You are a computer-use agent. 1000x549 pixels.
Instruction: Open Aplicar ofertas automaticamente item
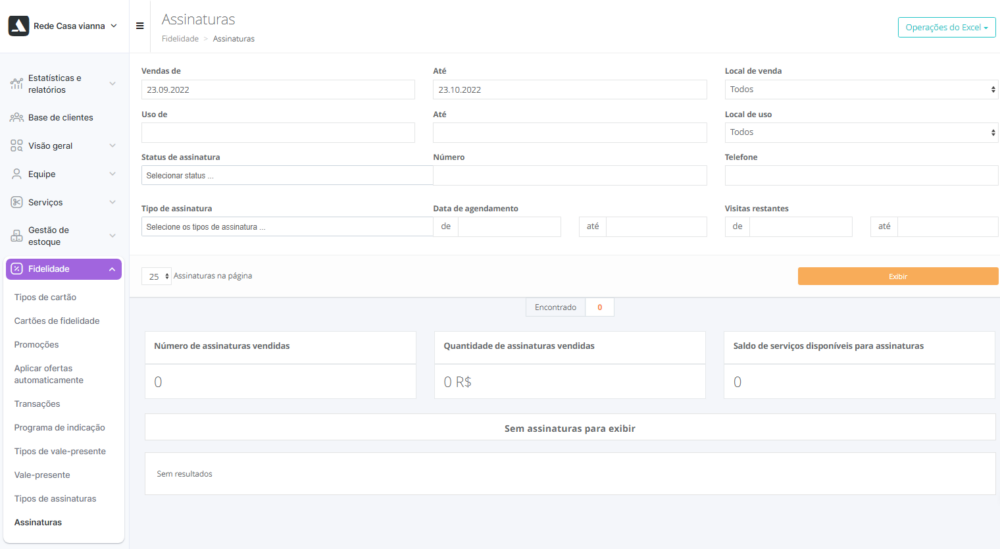tap(48, 374)
